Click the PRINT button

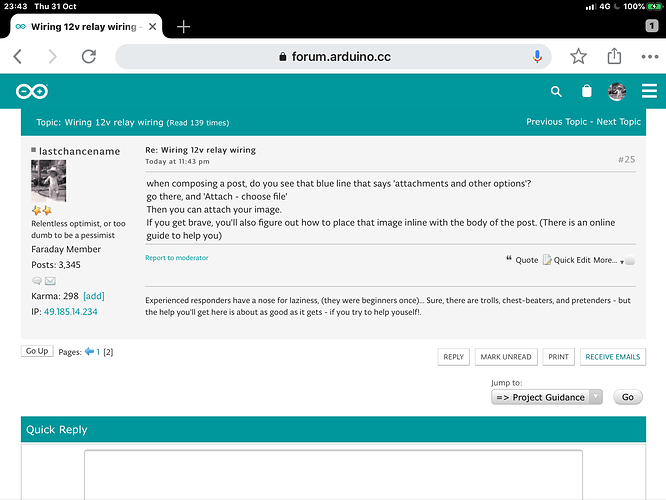pos(558,357)
